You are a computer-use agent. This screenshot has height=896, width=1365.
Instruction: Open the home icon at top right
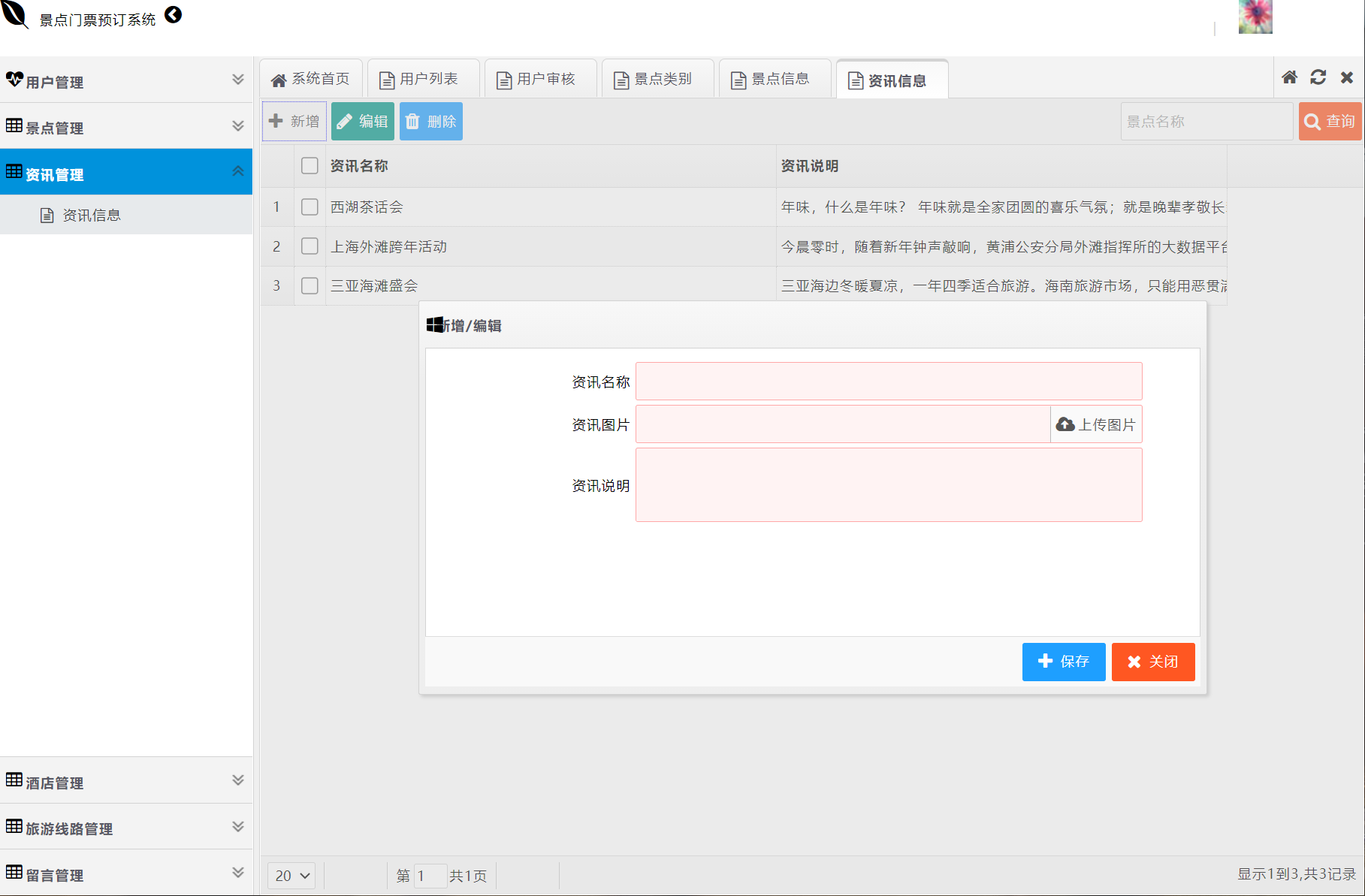pyautogui.click(x=1290, y=77)
